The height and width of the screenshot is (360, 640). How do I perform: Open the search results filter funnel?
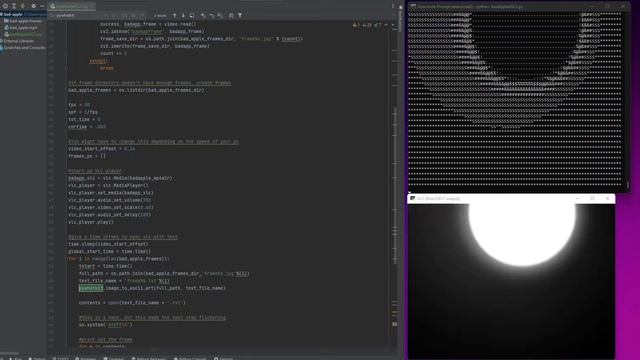point(240,16)
